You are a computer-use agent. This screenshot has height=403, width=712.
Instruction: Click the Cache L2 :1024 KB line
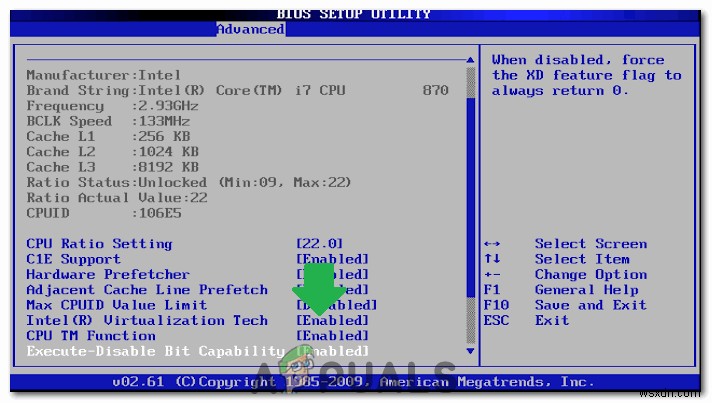coord(113,152)
